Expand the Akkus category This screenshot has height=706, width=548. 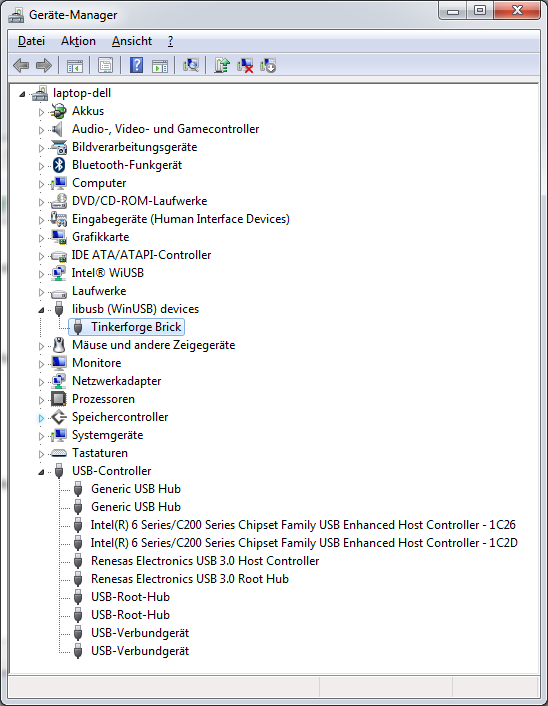41,112
